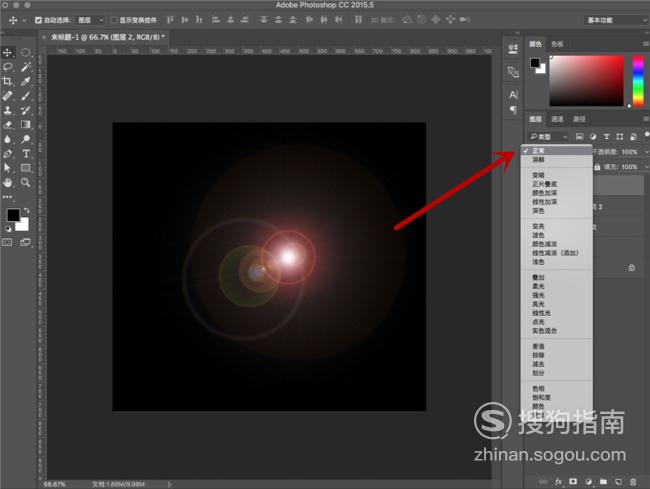The width and height of the screenshot is (650, 489).
Task: Click the delete layer trash icon
Action: pyautogui.click(x=633, y=482)
